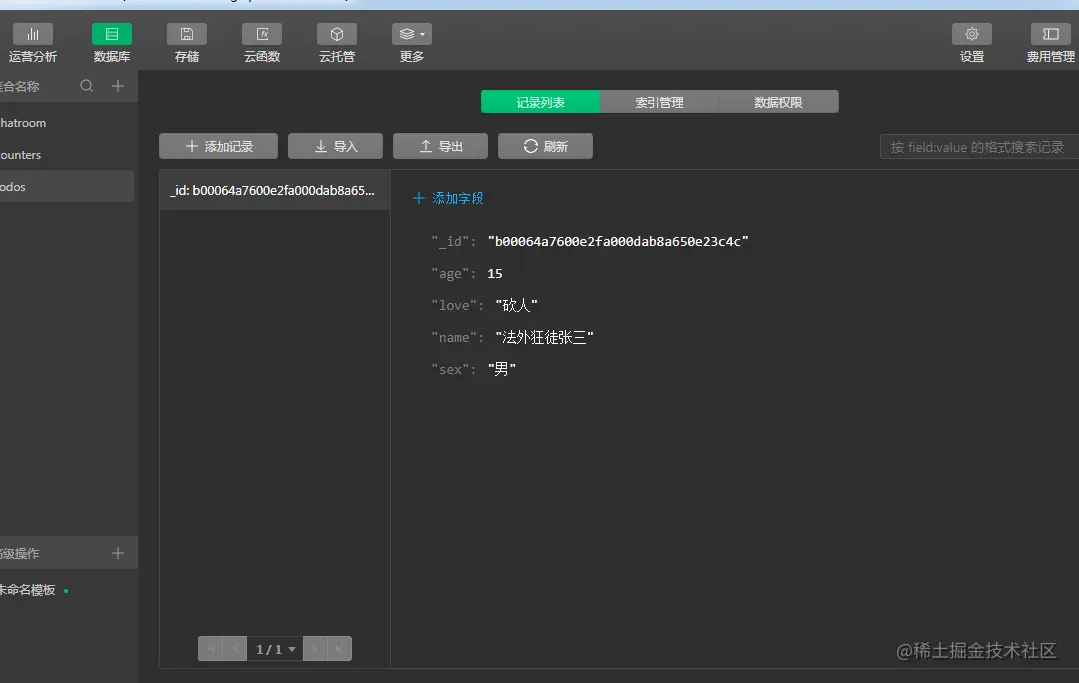
Task: Click the _id value string
Action: 618,241
